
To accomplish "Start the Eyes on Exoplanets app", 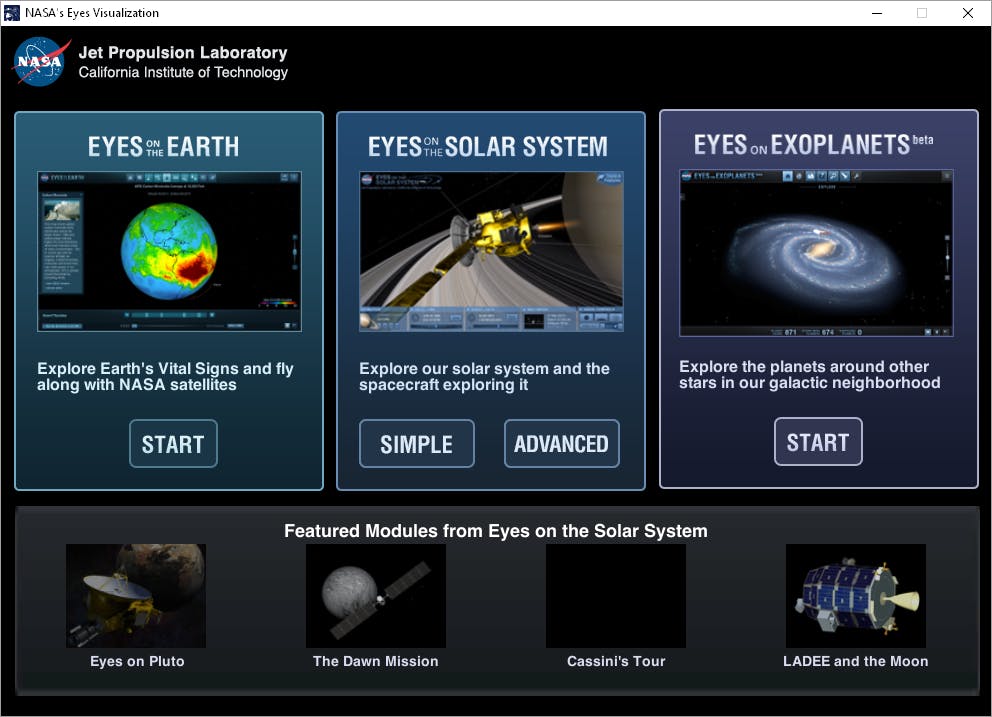I will pyautogui.click(x=817, y=442).
